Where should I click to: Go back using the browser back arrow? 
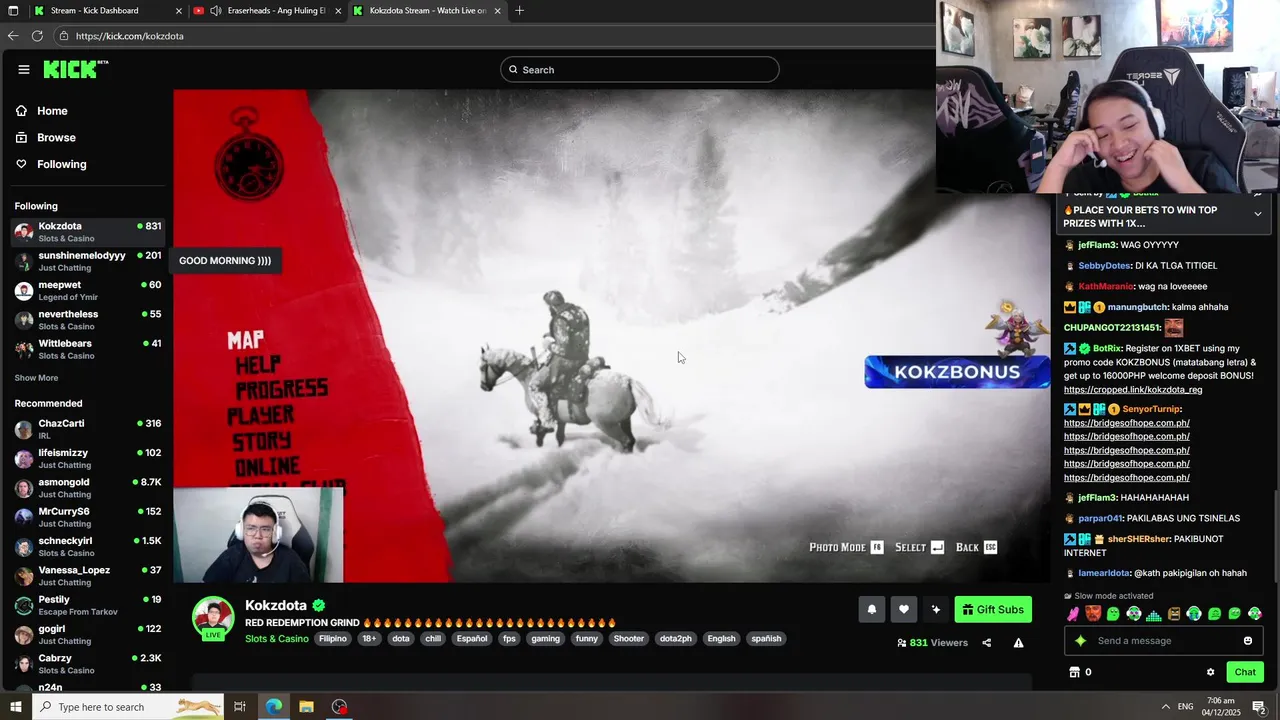[x=13, y=36]
